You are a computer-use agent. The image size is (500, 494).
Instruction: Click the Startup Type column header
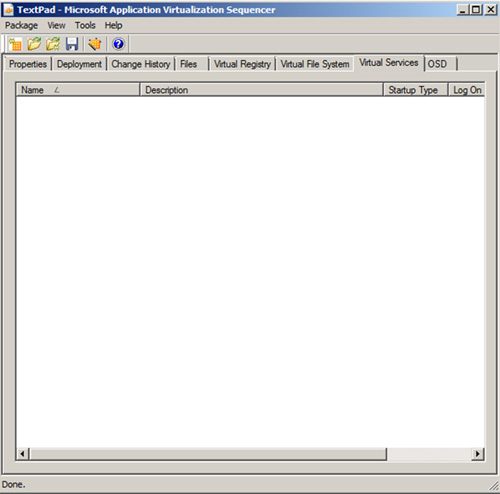pos(415,90)
